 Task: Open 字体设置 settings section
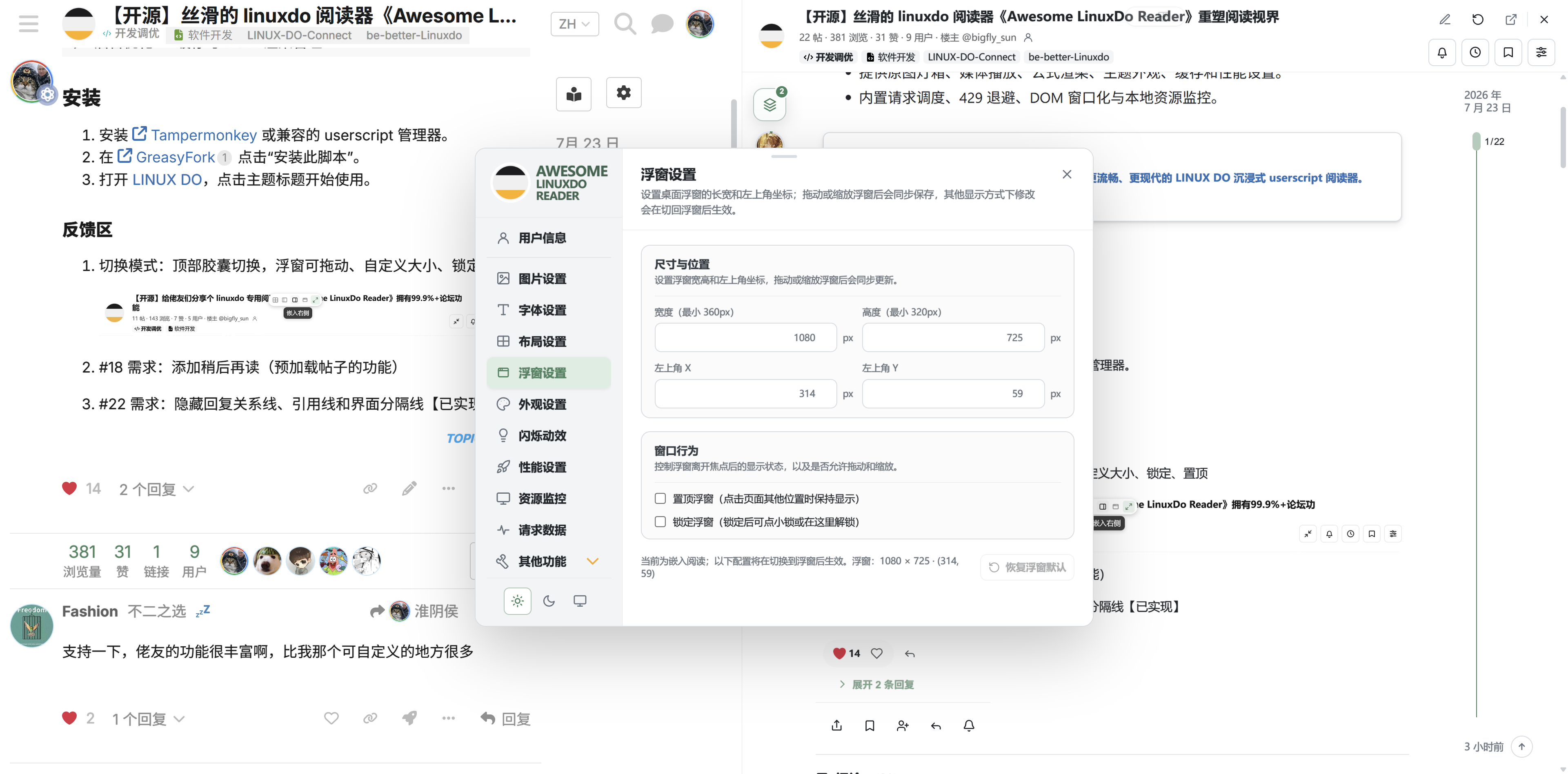[x=548, y=310]
